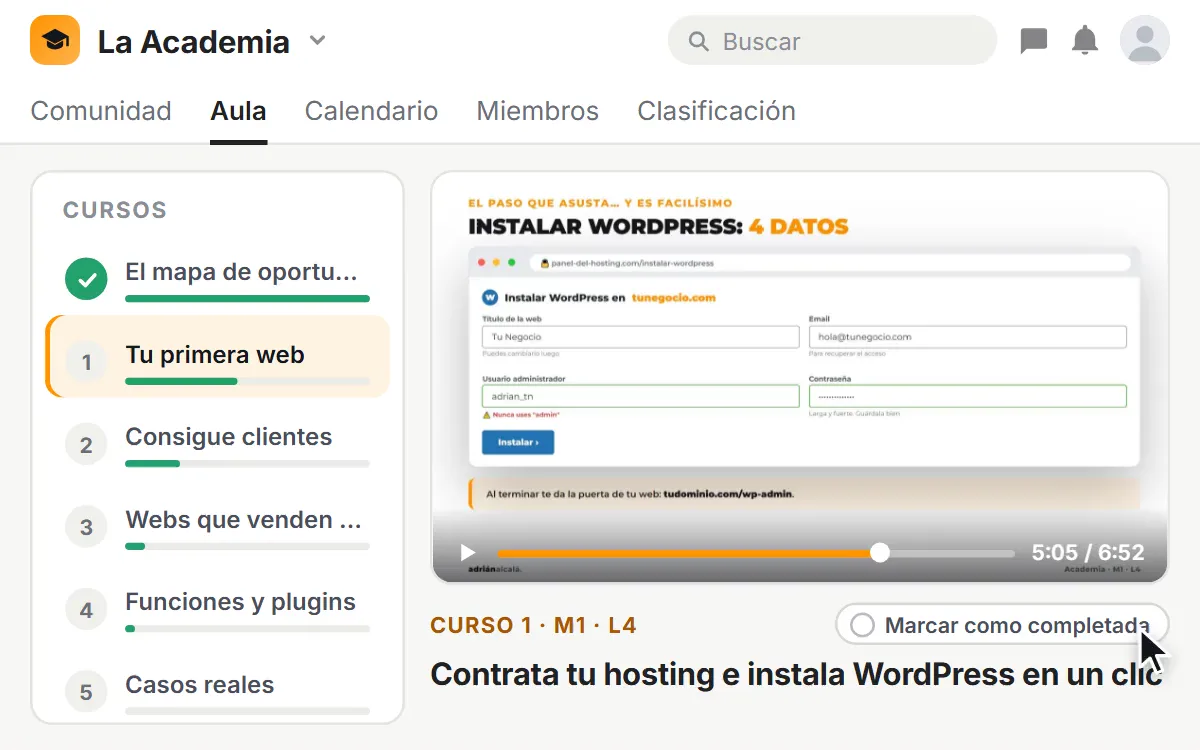Select the Aula tab
Viewport: 1200px width, 750px height.
238,111
